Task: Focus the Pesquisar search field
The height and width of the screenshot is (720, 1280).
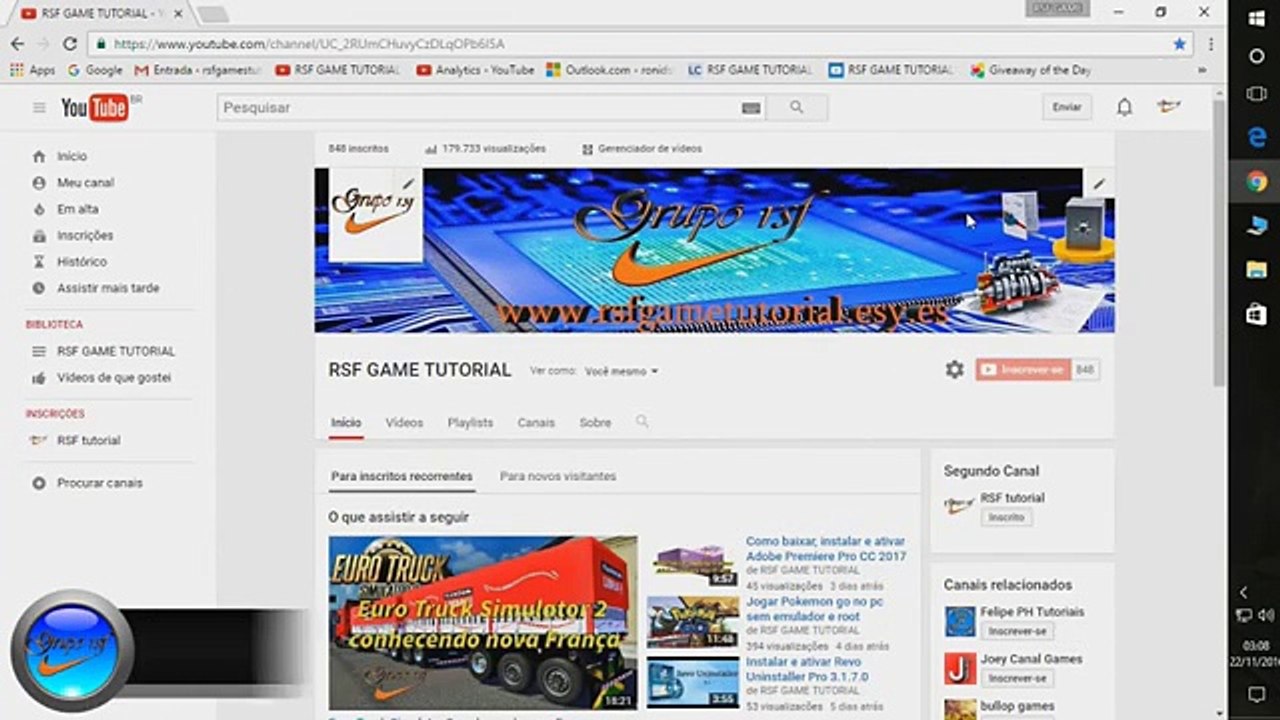Action: tap(479, 108)
